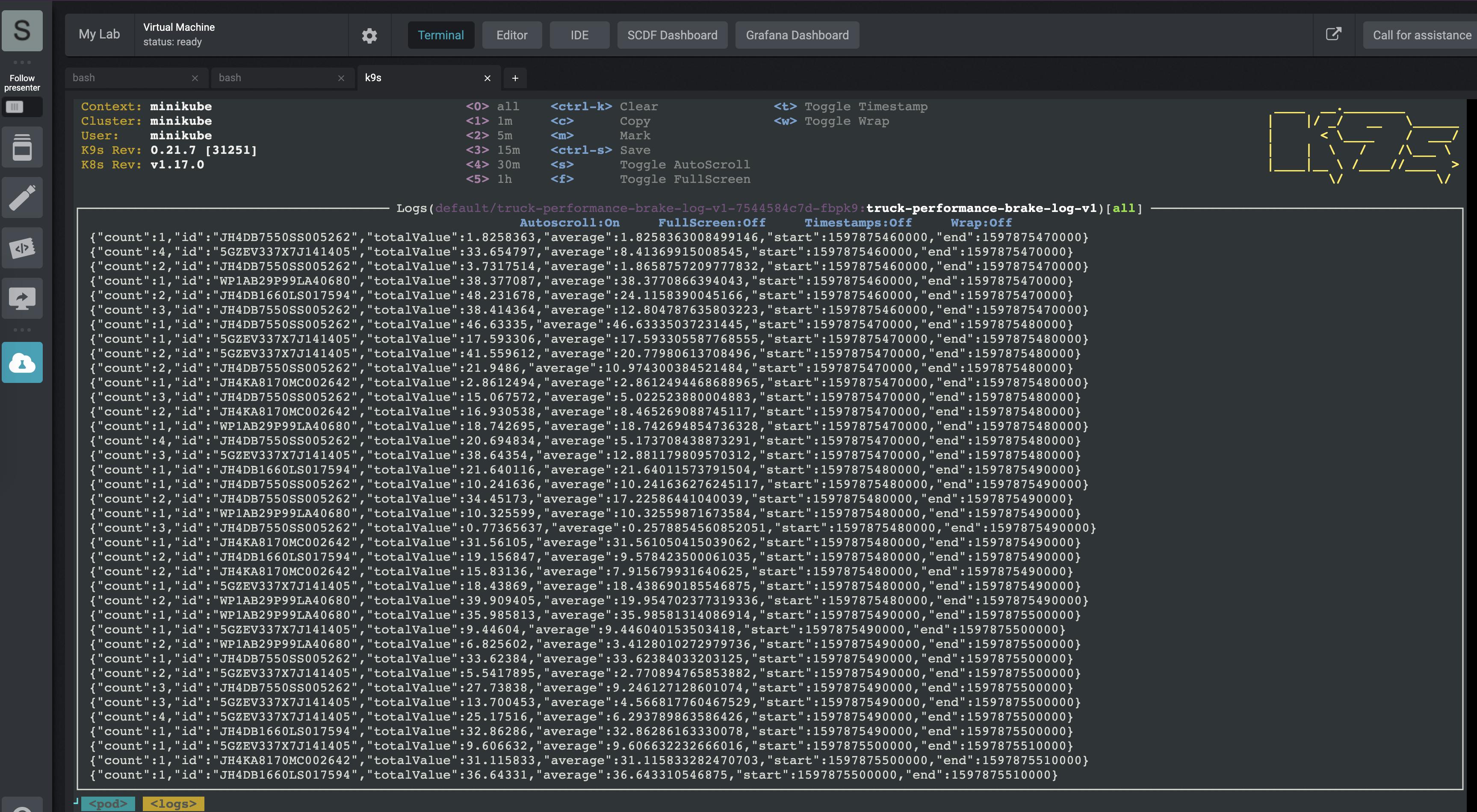Click log line with totalValue 1.8258363

click(x=589, y=237)
